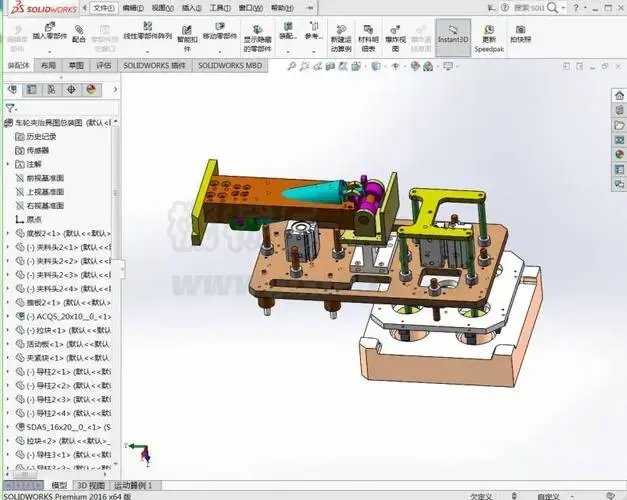Select the Move Component (移动零部件) tool

(220, 32)
